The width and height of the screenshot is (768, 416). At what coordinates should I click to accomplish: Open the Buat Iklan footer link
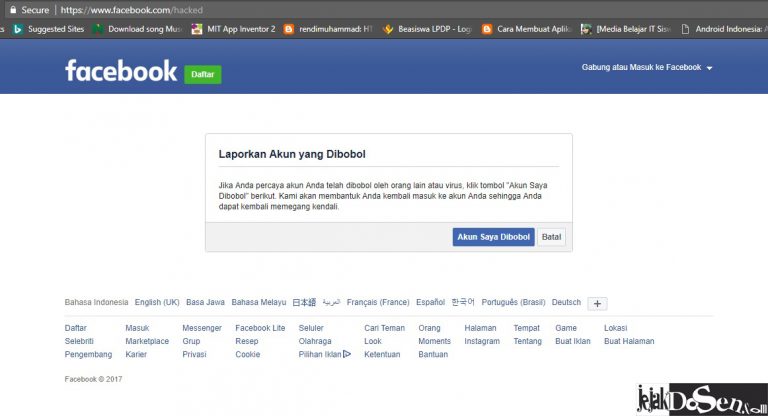coord(573,341)
